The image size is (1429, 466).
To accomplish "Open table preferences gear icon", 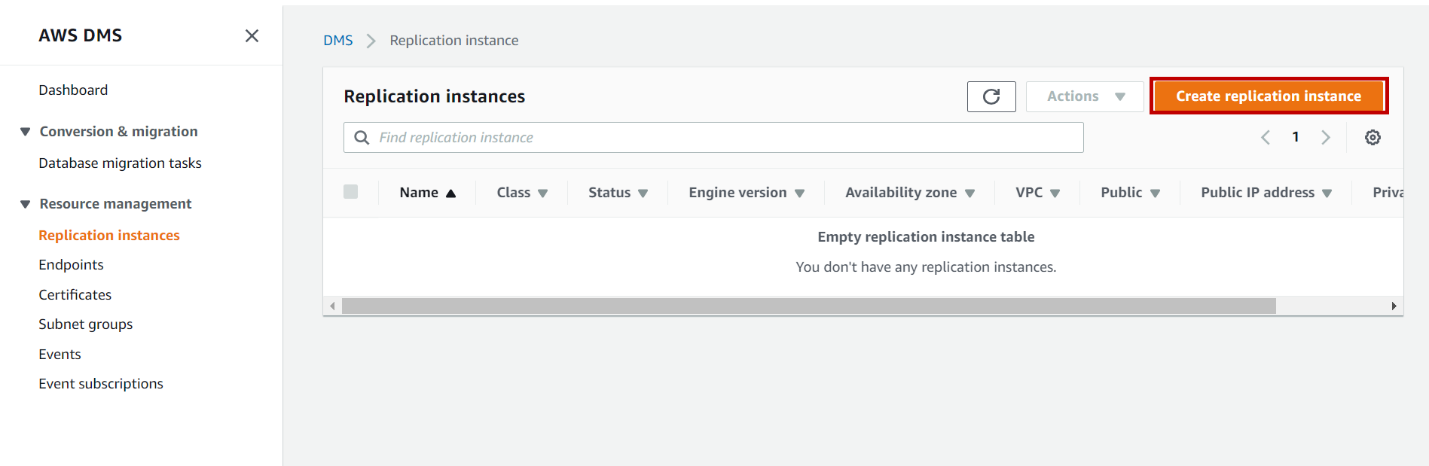I will 1373,138.
